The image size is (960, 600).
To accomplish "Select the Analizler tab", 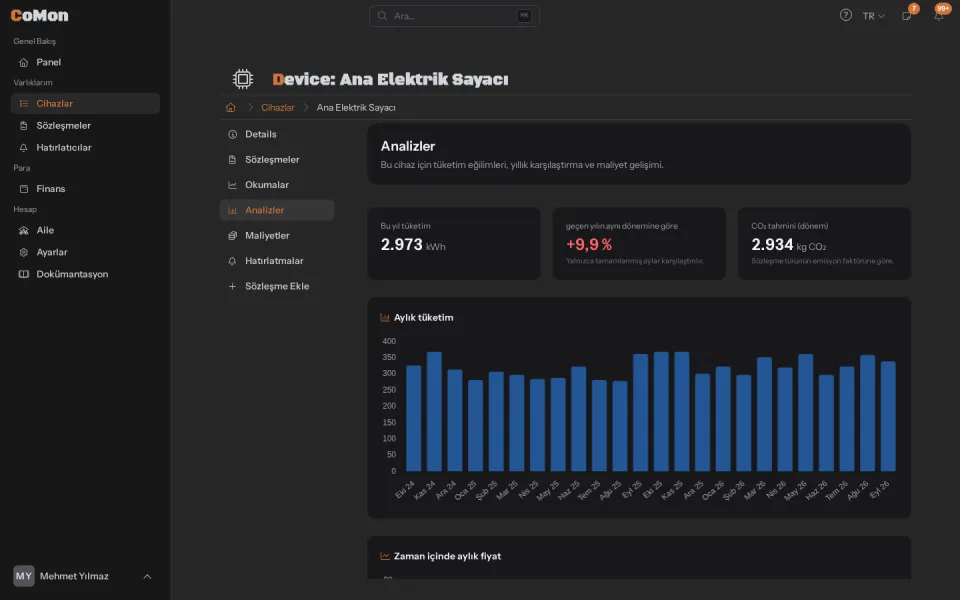I will (x=277, y=210).
